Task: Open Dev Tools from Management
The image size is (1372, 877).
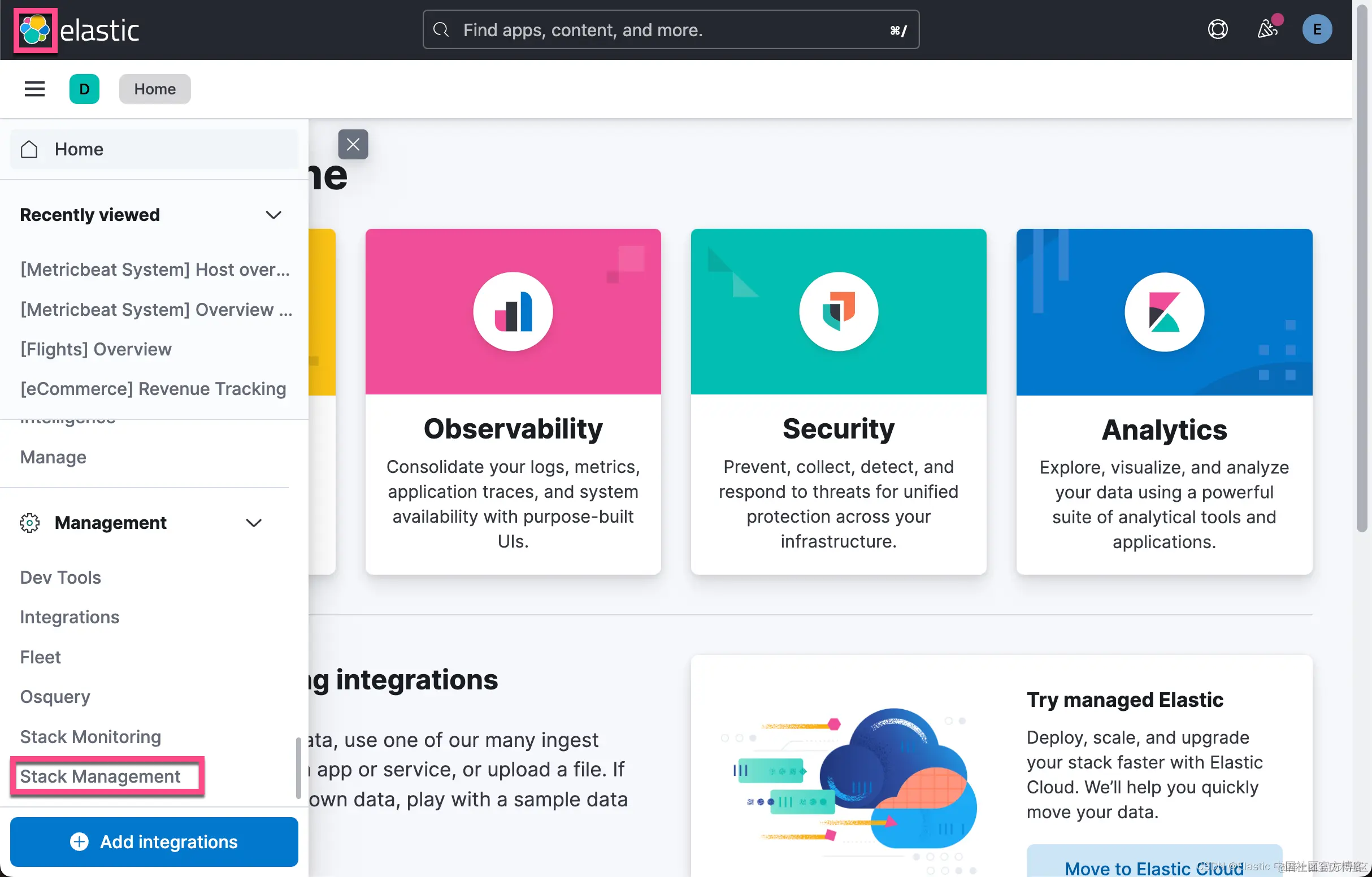Action: [60, 578]
